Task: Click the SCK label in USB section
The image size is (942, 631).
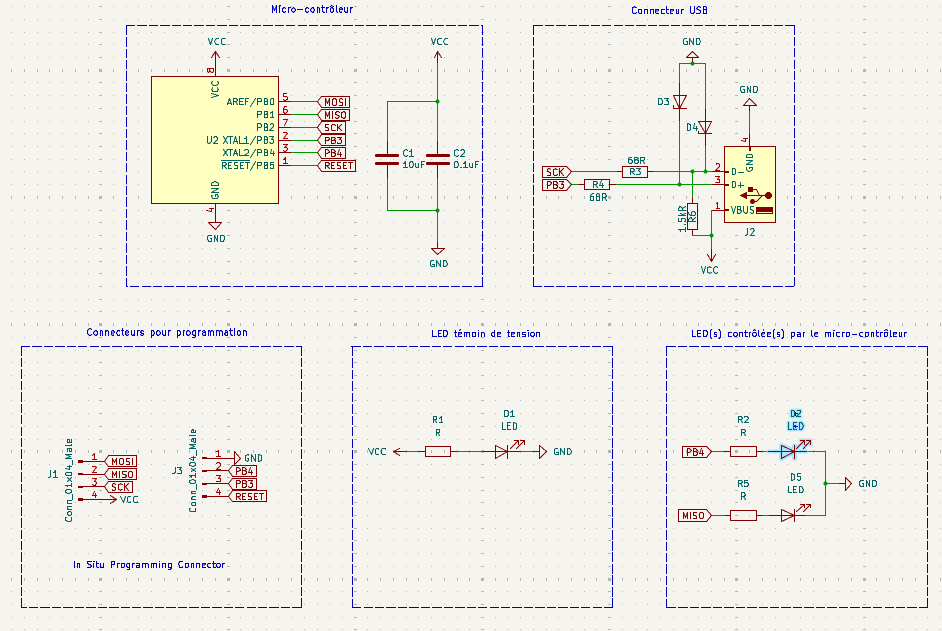Action: [x=557, y=172]
